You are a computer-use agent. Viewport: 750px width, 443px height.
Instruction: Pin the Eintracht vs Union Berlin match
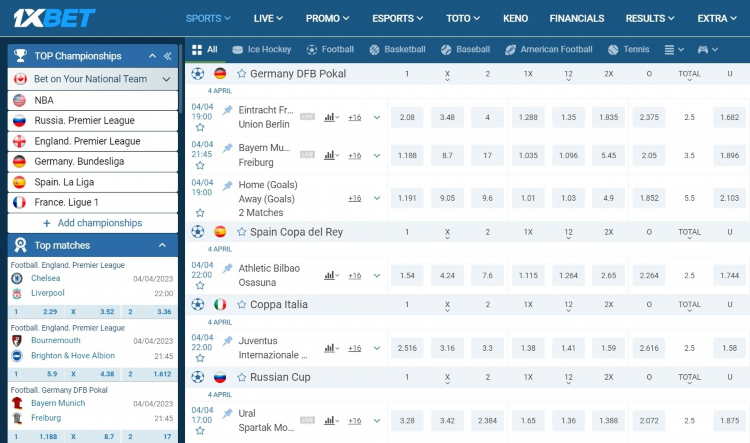click(228, 110)
